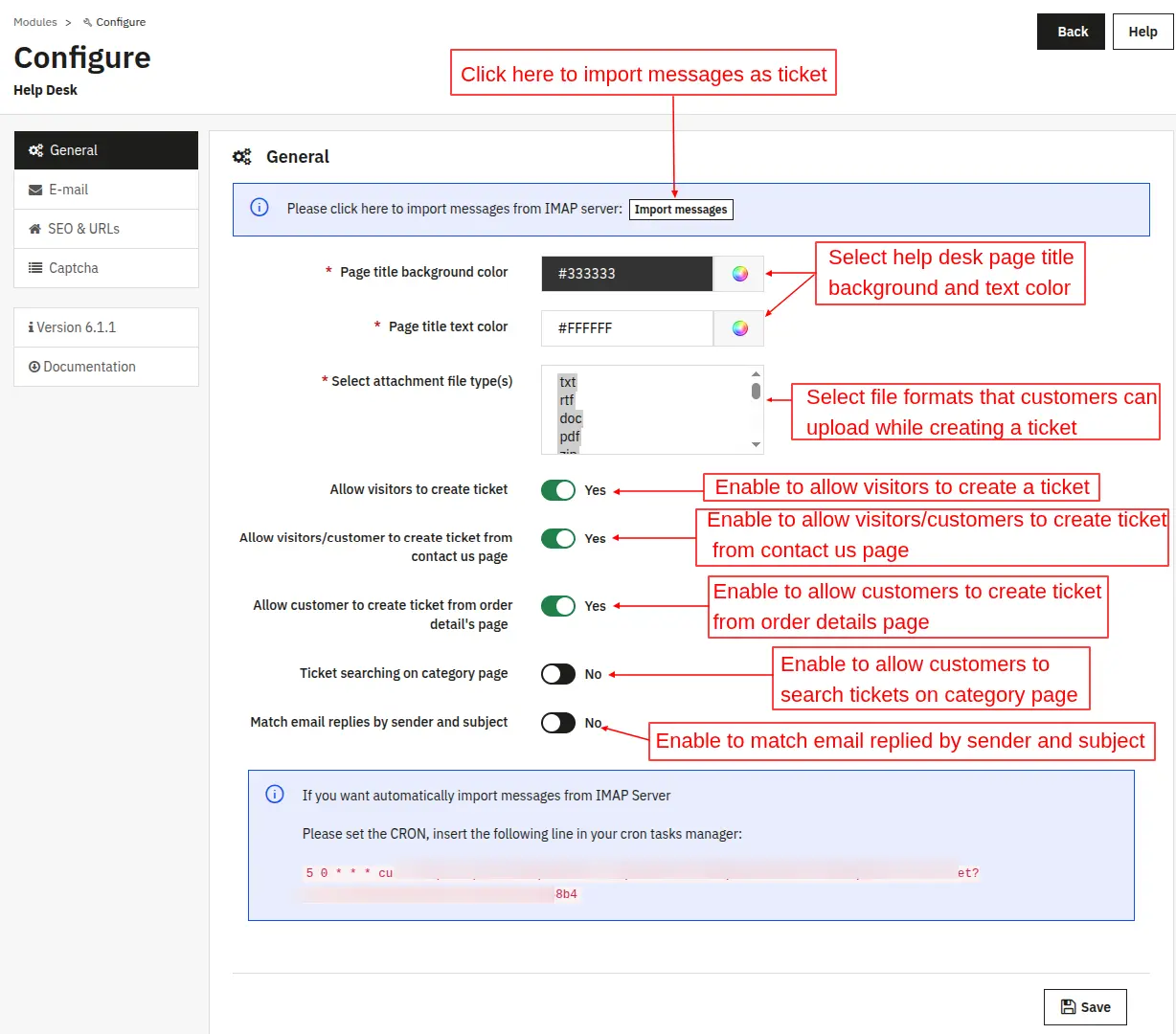
Task: Click the Import messages button
Action: point(681,210)
